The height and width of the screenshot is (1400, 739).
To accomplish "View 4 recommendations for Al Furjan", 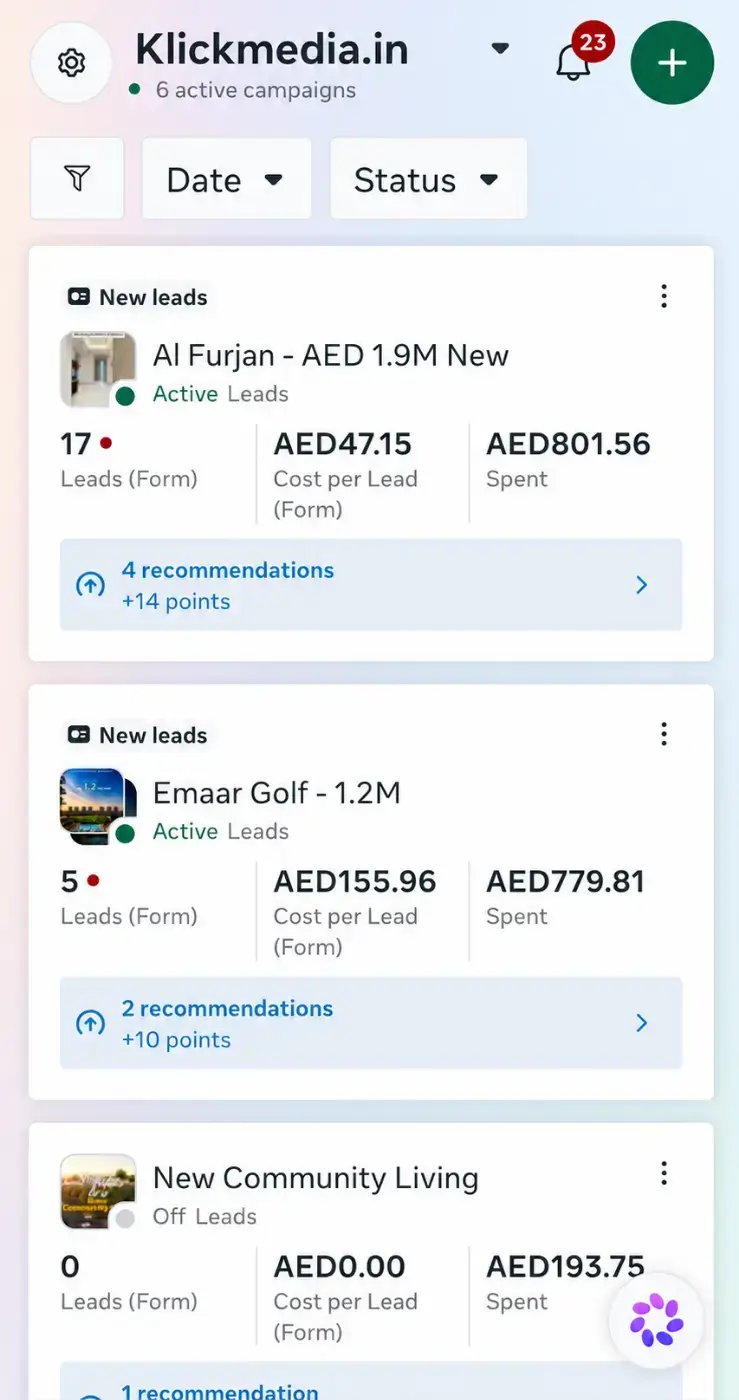I will 371,585.
